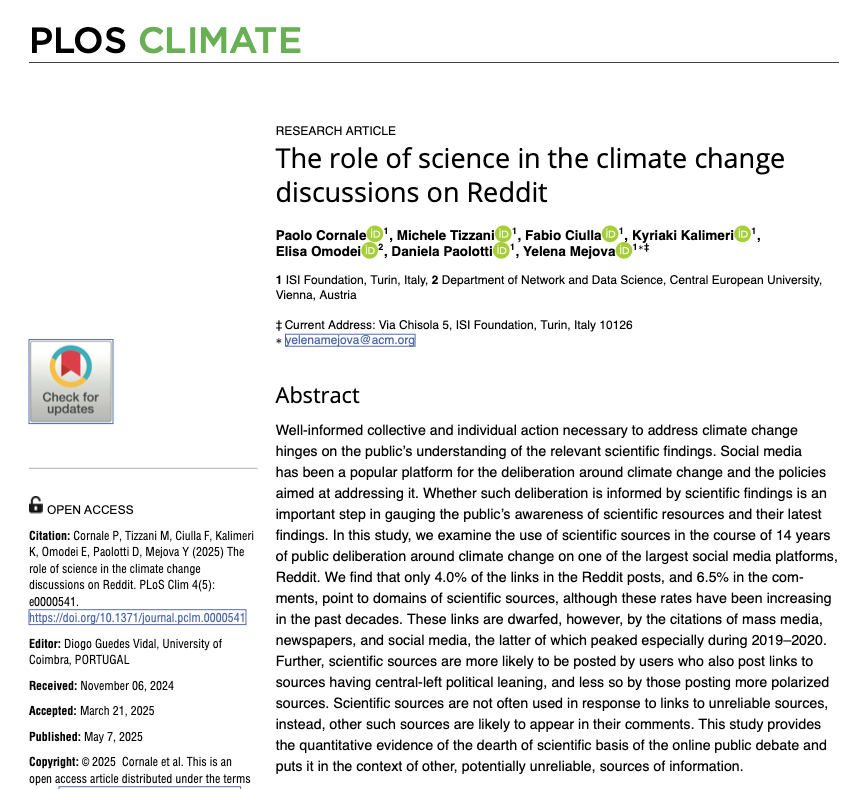Follow the article DOI link
856x789 pixels.
tap(137, 618)
